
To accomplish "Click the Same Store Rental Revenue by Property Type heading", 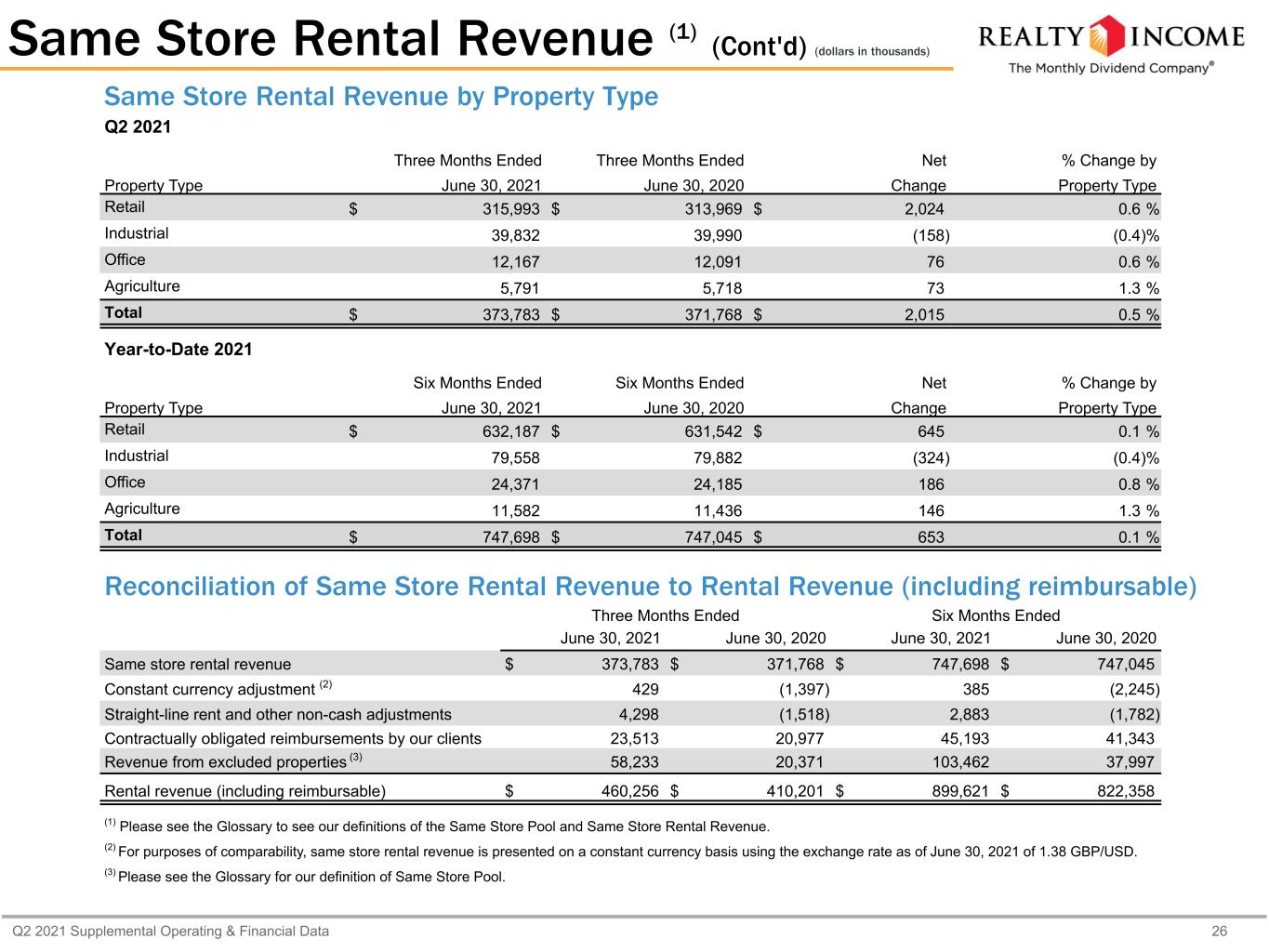I will (381, 97).
